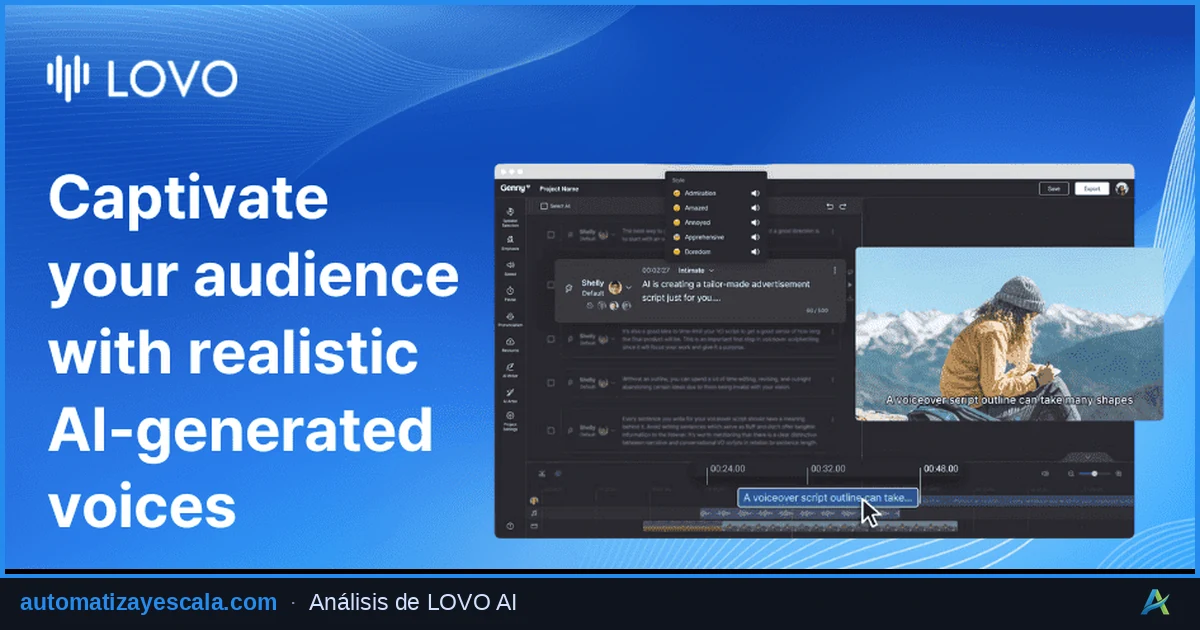Open the AI Writer sidebar tool
This screenshot has width=1200, height=630.
pos(511,370)
